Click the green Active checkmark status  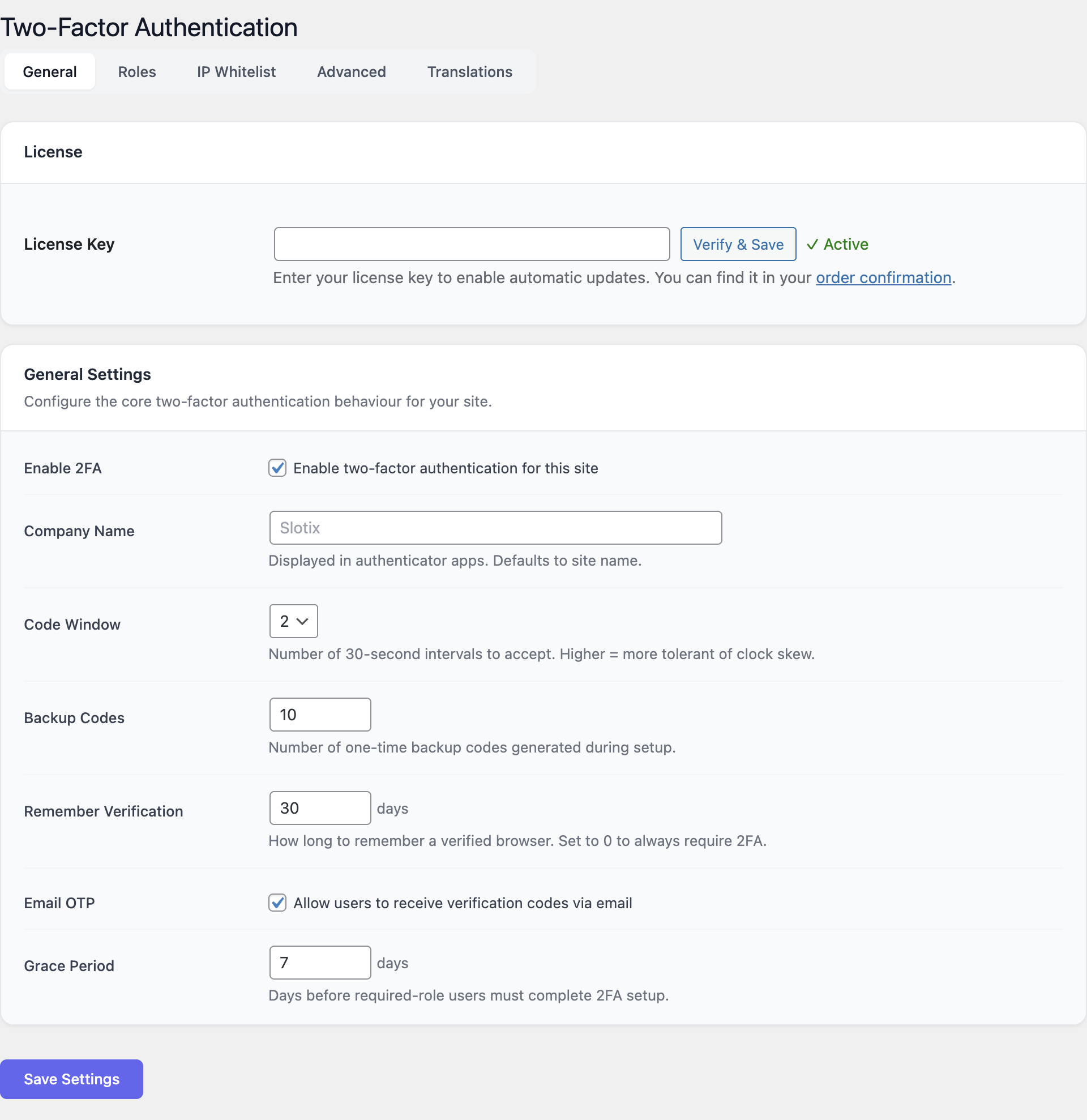coord(837,245)
